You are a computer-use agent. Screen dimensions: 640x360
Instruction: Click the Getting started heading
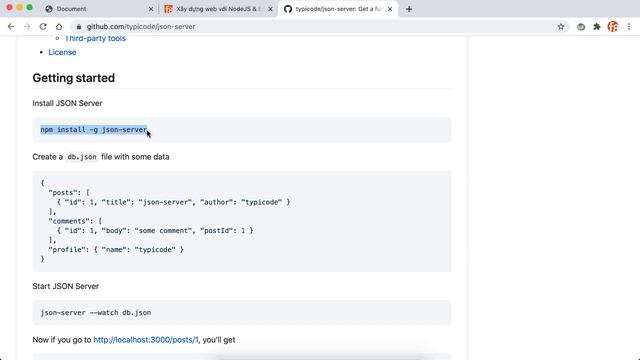73,78
